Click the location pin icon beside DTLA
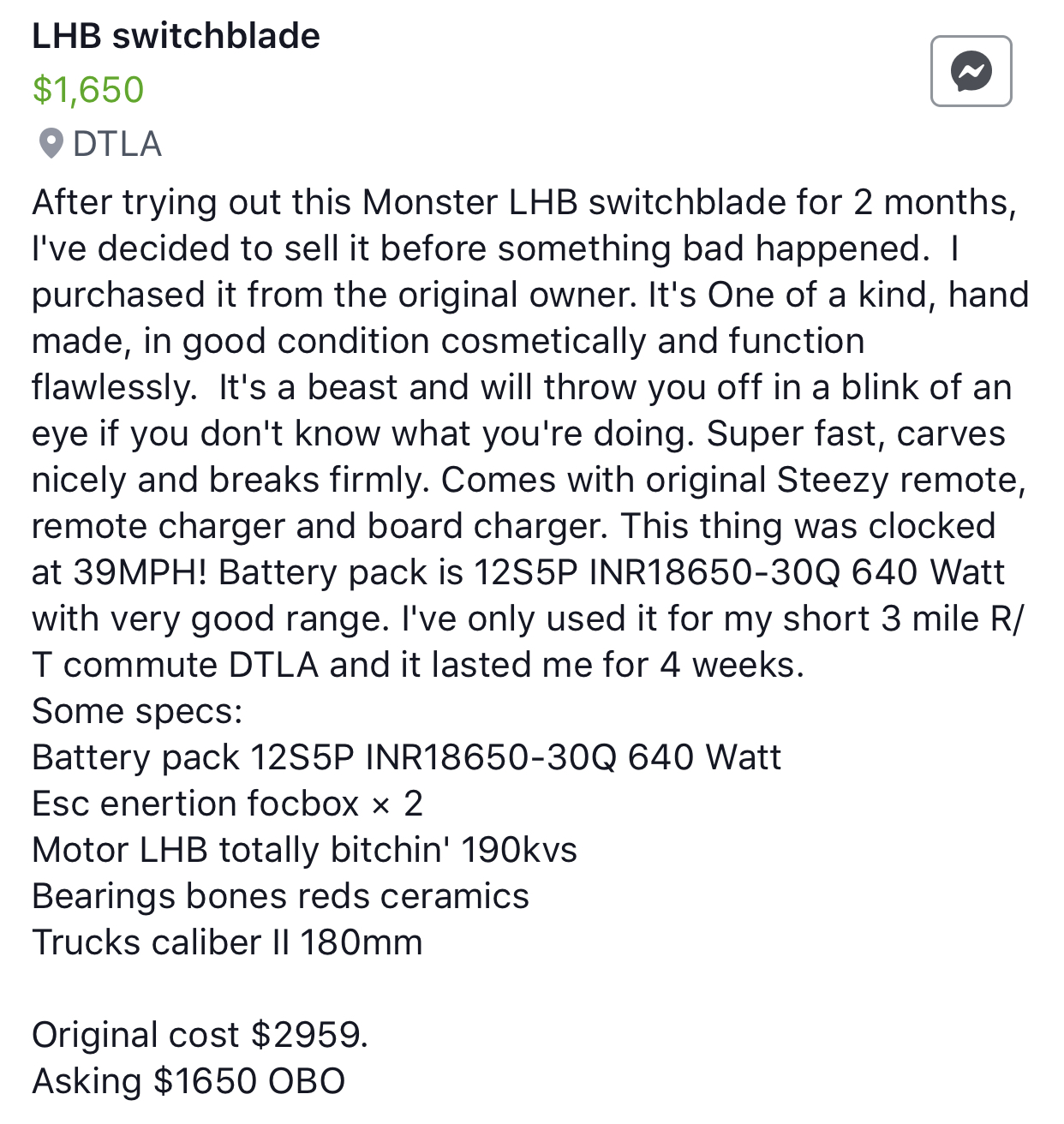1064x1124 pixels. (x=51, y=144)
